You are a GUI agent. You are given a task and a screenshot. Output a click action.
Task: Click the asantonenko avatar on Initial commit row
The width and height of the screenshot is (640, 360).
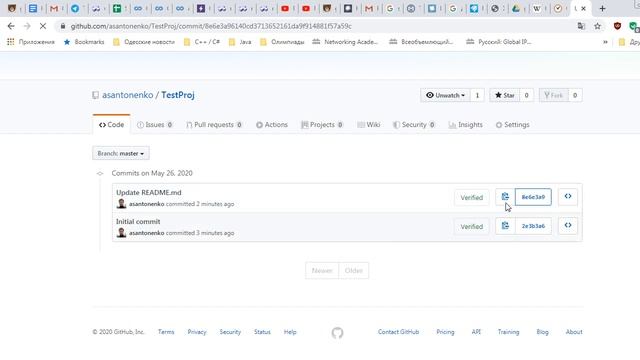(121, 233)
